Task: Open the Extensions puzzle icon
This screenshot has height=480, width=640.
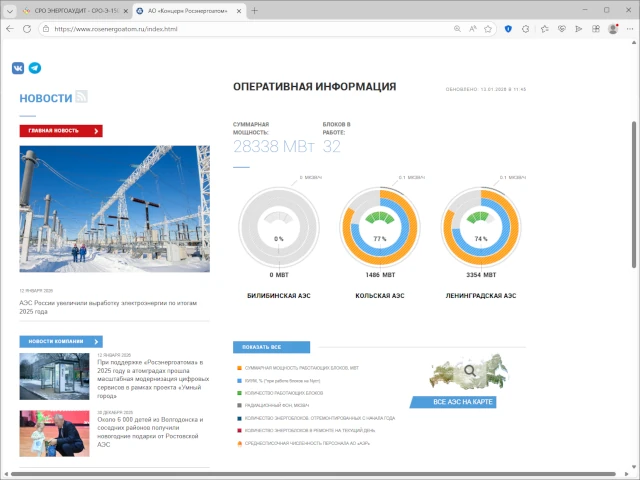Action: point(526,29)
